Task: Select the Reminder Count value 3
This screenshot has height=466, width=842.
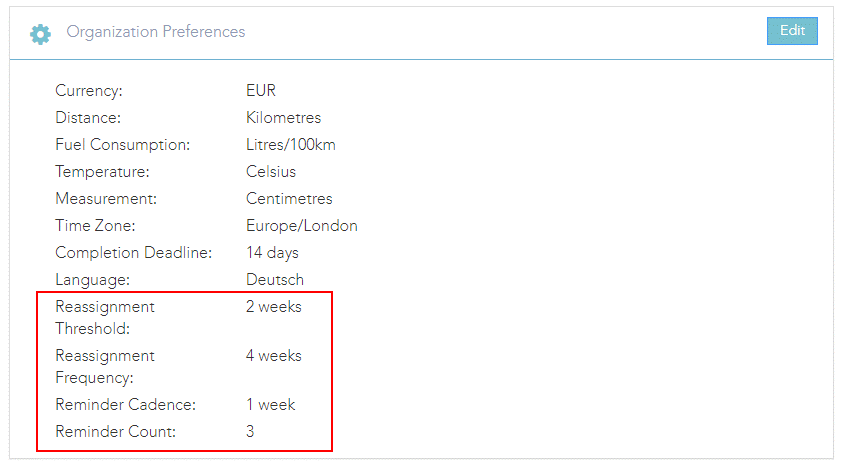Action: click(250, 432)
